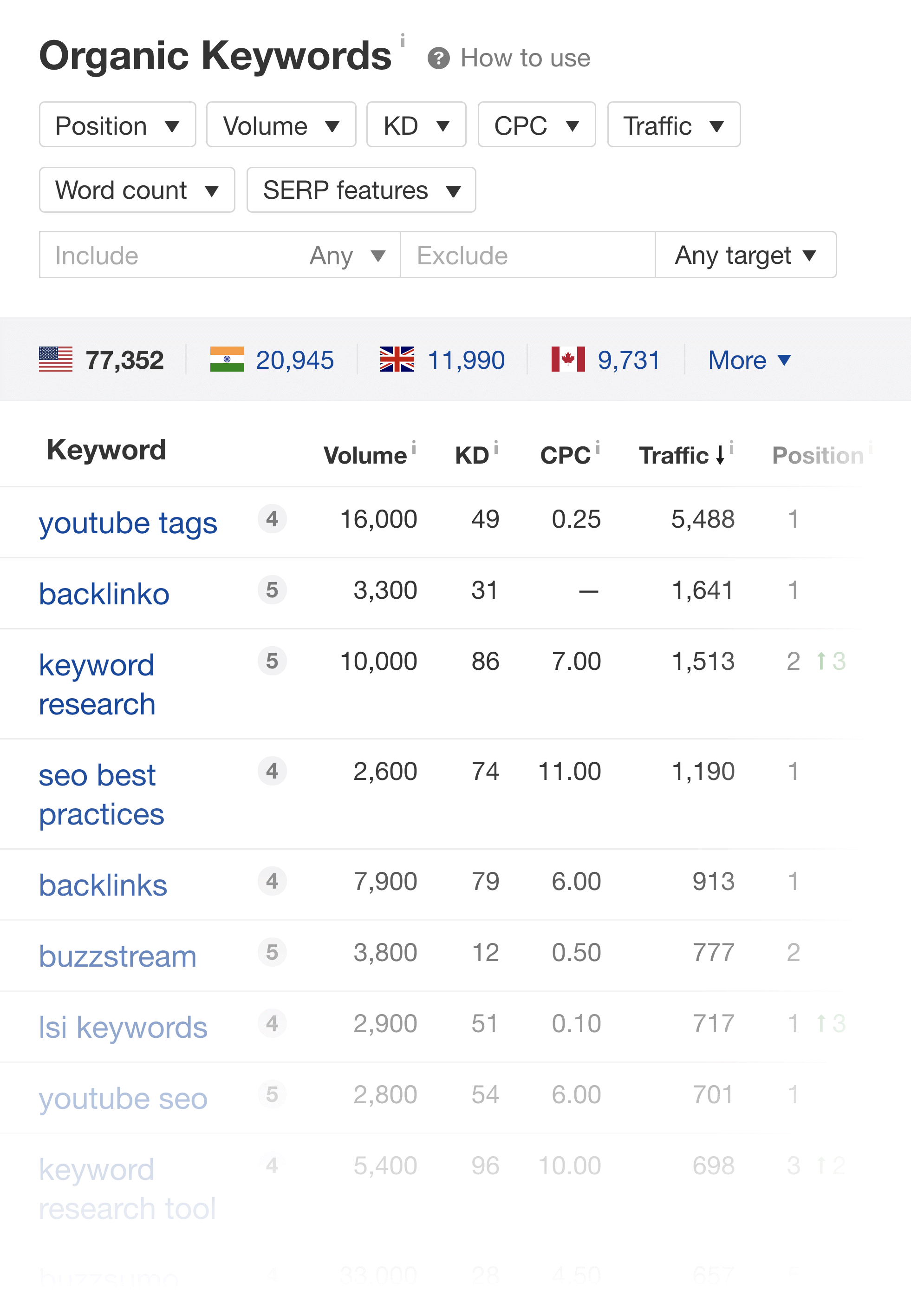Select the UK 11,990 keywords tab
The width and height of the screenshot is (911, 1316).
click(442, 360)
